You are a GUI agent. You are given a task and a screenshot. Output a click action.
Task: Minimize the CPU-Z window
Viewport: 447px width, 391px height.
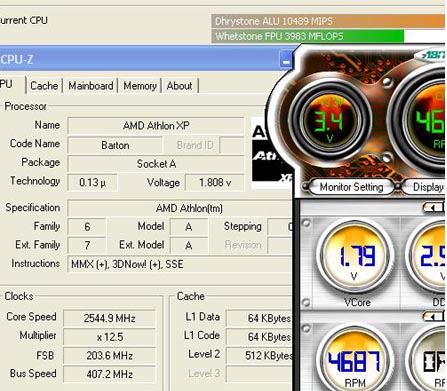[286, 60]
